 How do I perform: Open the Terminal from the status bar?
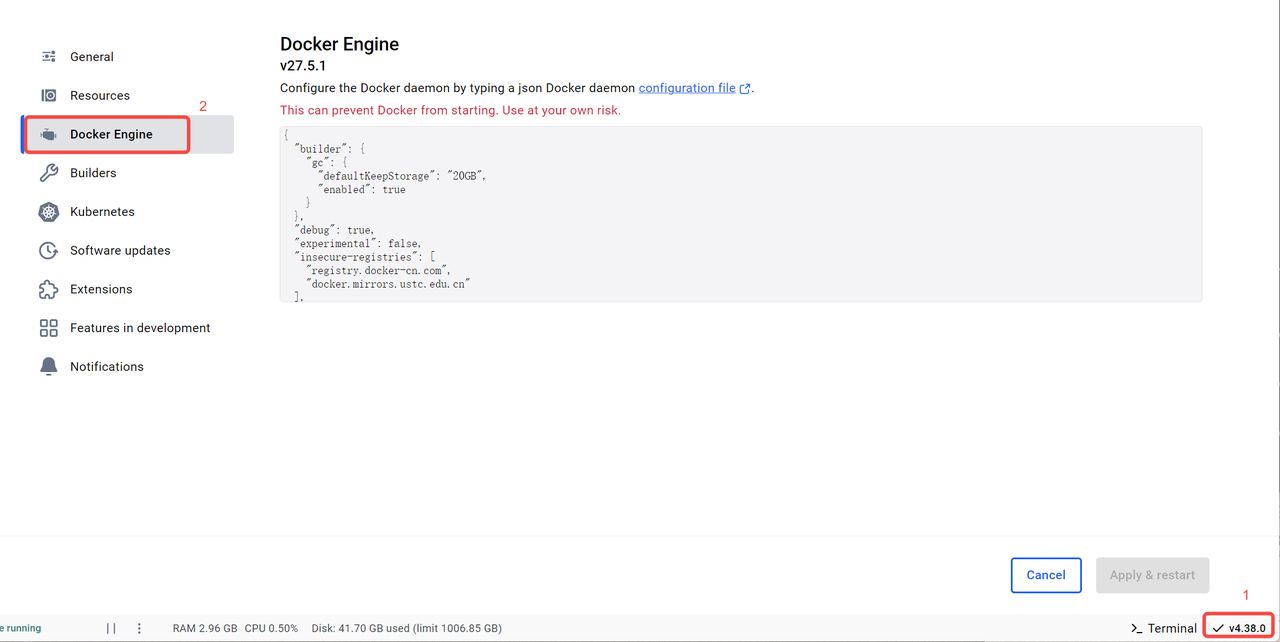pyautogui.click(x=1164, y=628)
